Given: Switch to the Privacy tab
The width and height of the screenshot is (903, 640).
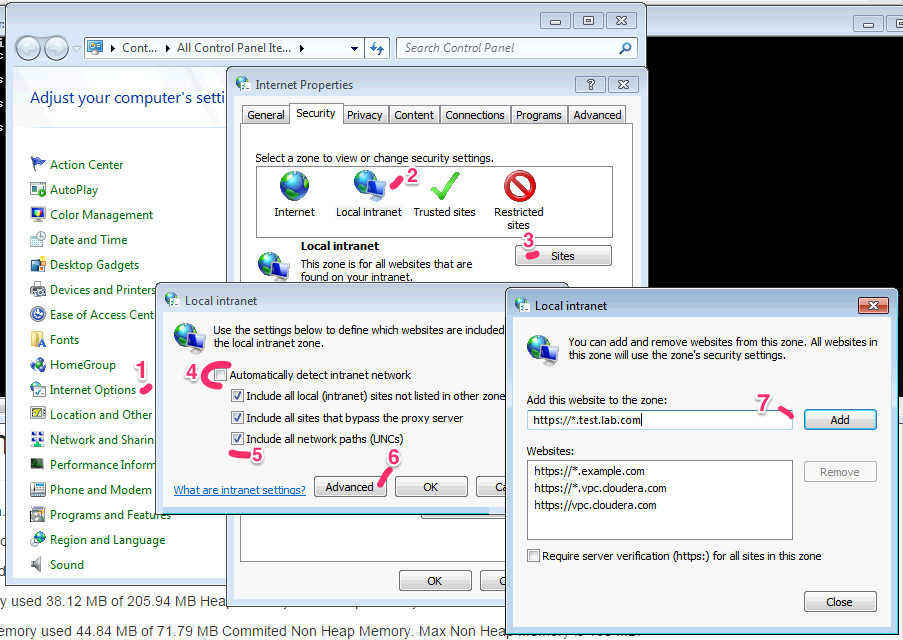Looking at the screenshot, I should (x=365, y=115).
